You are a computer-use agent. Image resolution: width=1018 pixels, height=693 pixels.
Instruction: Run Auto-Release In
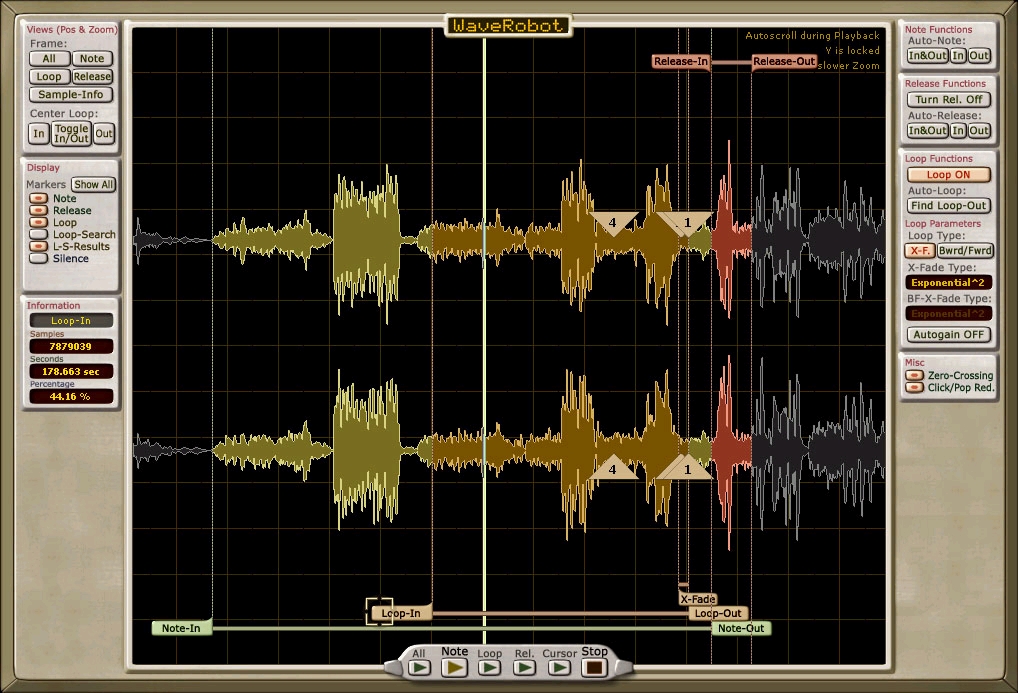[958, 131]
